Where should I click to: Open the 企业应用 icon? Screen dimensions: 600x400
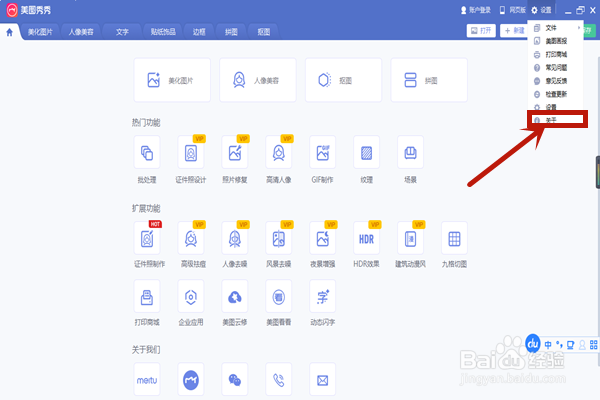[191, 296]
